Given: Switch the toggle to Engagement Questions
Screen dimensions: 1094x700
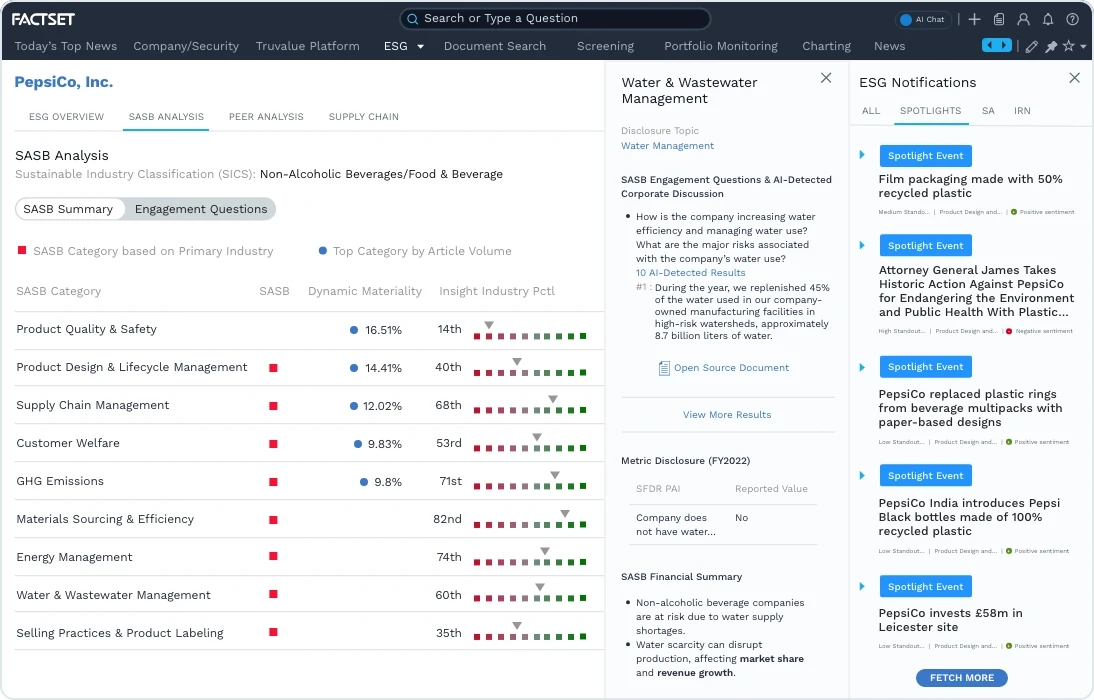Looking at the screenshot, I should point(201,209).
